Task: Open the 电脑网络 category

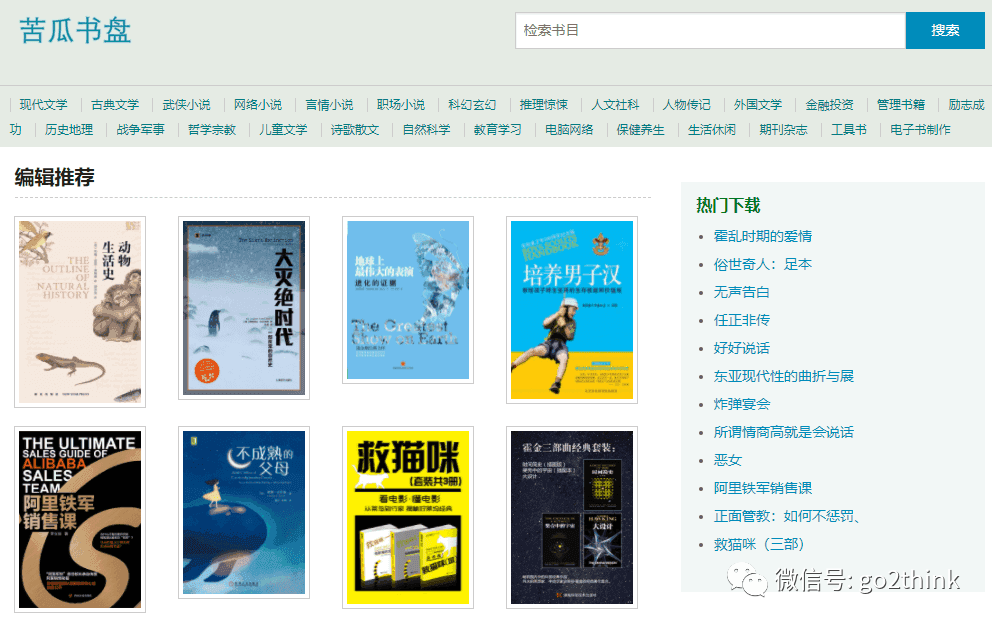Action: coord(569,130)
